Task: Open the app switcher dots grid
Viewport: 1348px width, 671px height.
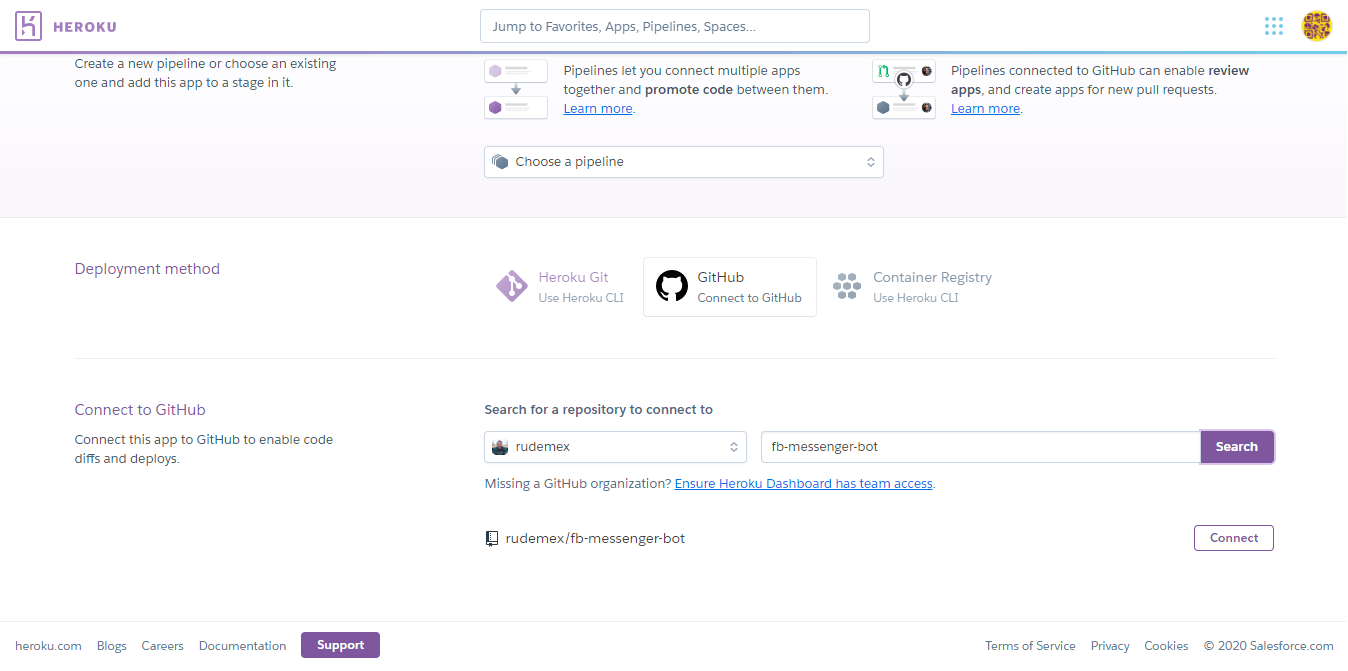Action: [x=1273, y=26]
